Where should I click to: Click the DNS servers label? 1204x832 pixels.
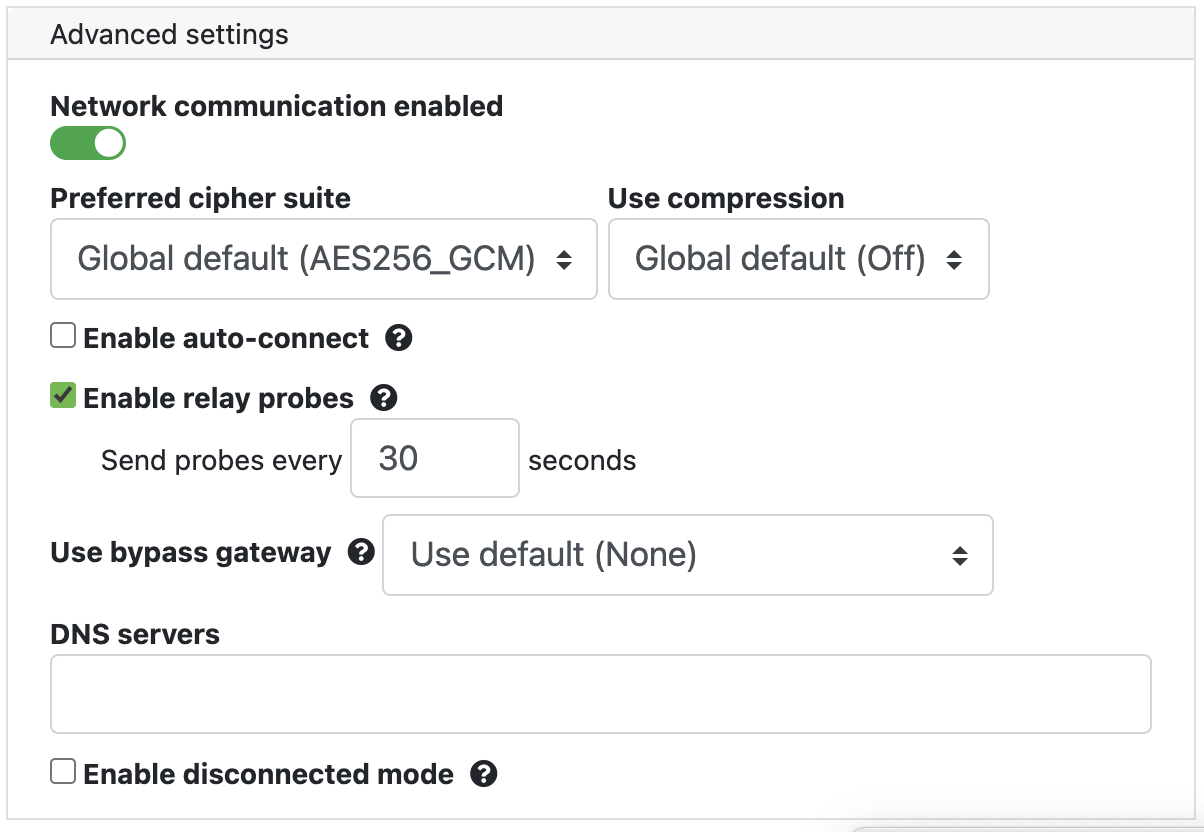pyautogui.click(x=135, y=634)
